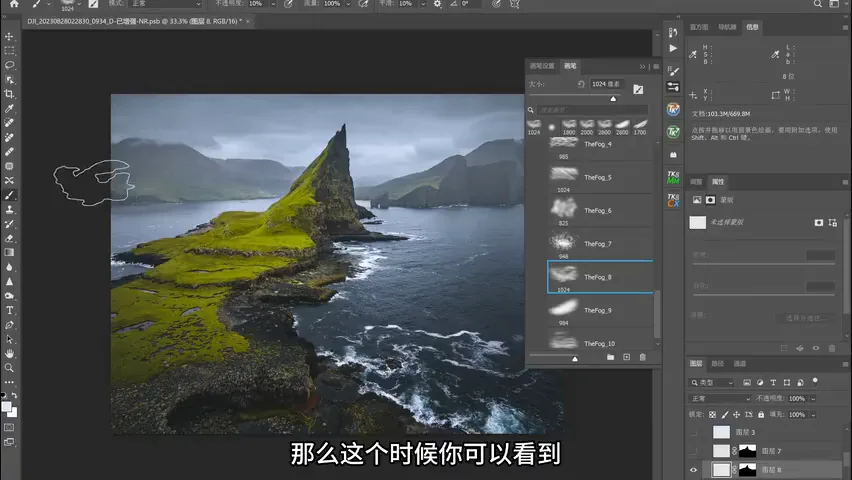The image size is (852, 480).
Task: Switch to 属性 properties tab
Action: pos(718,182)
